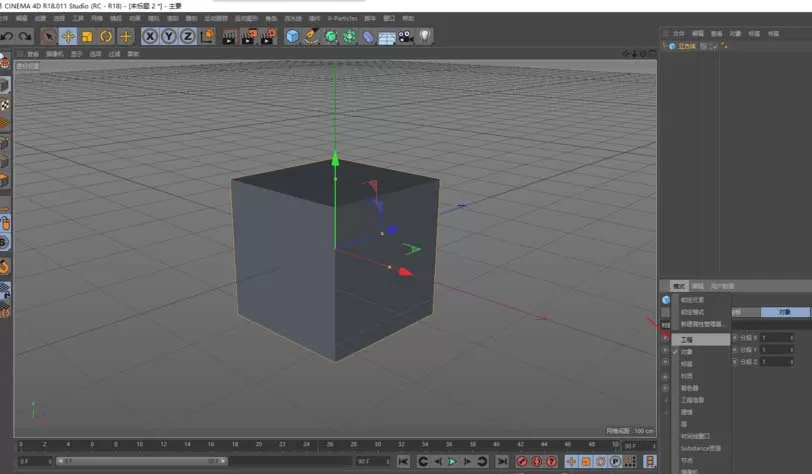Screen dimensions: 812x474
Task: Click the Light bulb icon
Action: [x=425, y=36]
